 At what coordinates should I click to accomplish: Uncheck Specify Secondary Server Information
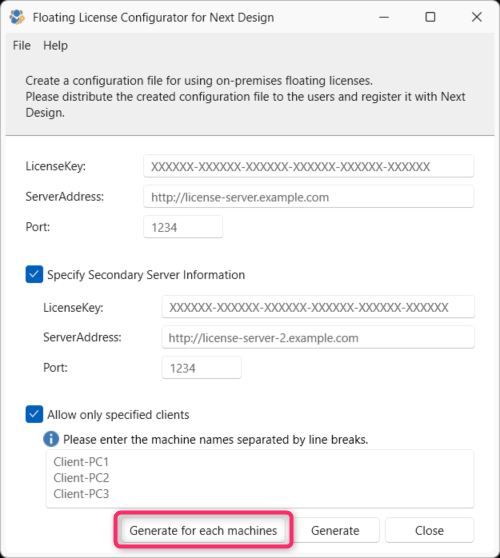click(x=34, y=274)
